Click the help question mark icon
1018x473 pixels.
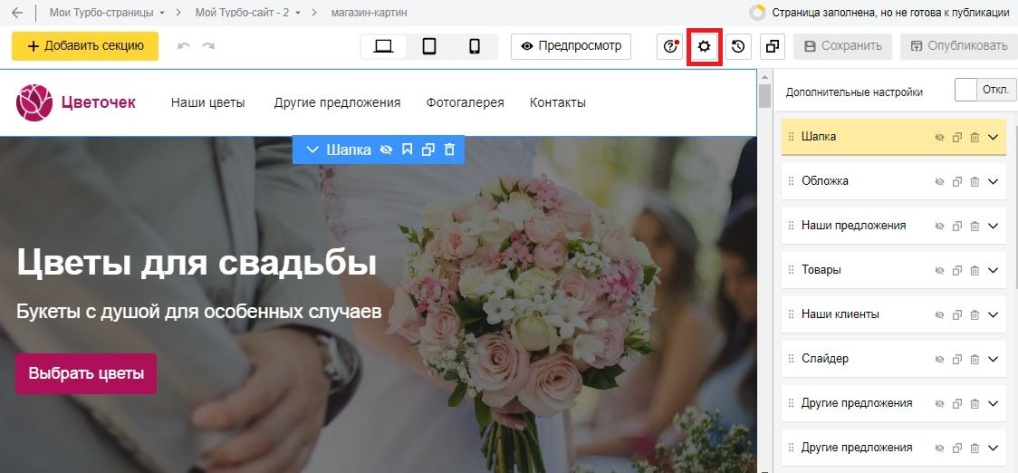(671, 47)
